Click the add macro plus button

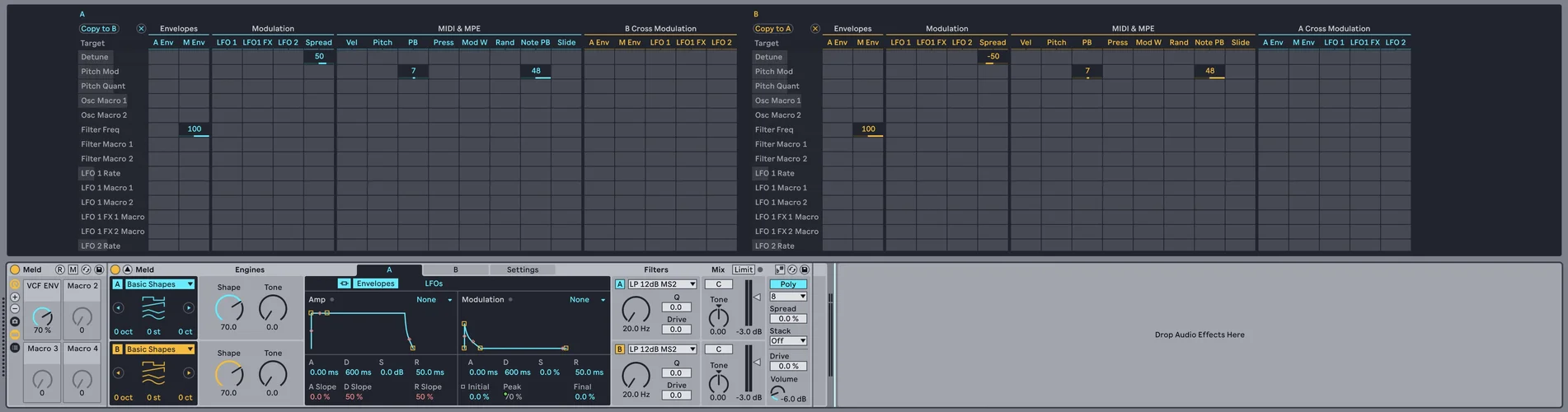[x=14, y=297]
